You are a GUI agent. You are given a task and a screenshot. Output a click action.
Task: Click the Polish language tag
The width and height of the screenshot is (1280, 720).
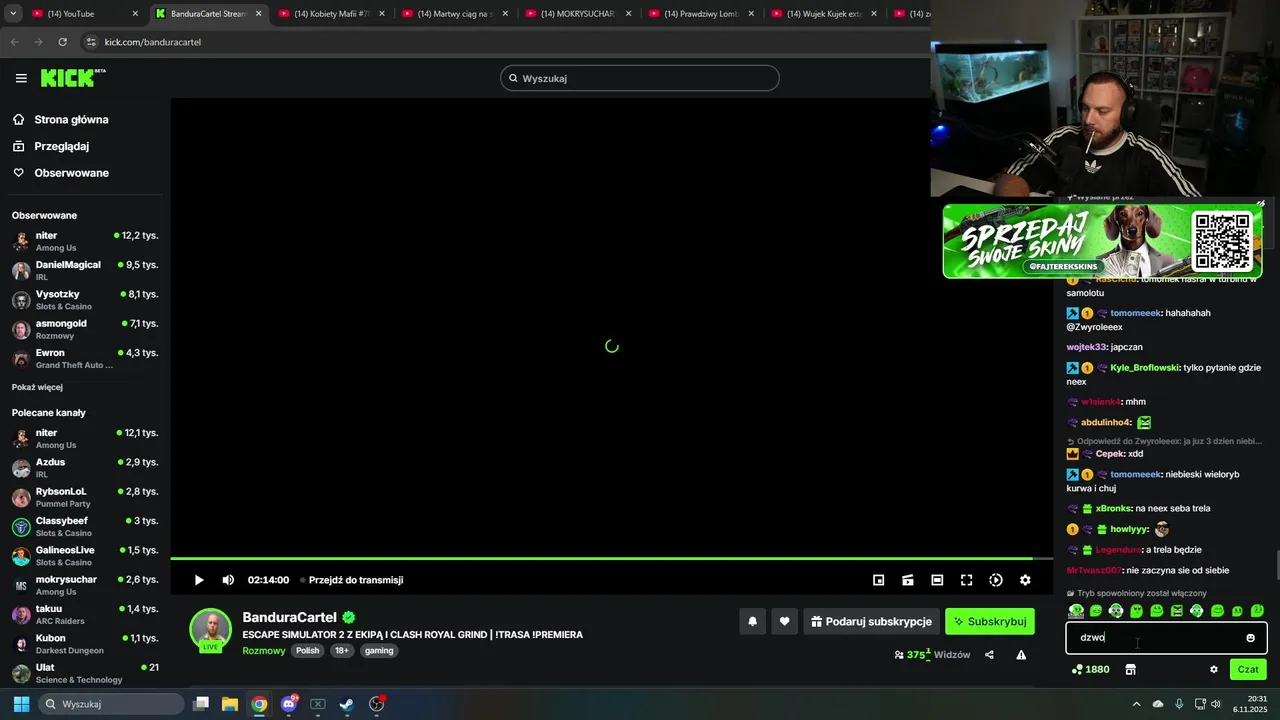[x=308, y=651]
